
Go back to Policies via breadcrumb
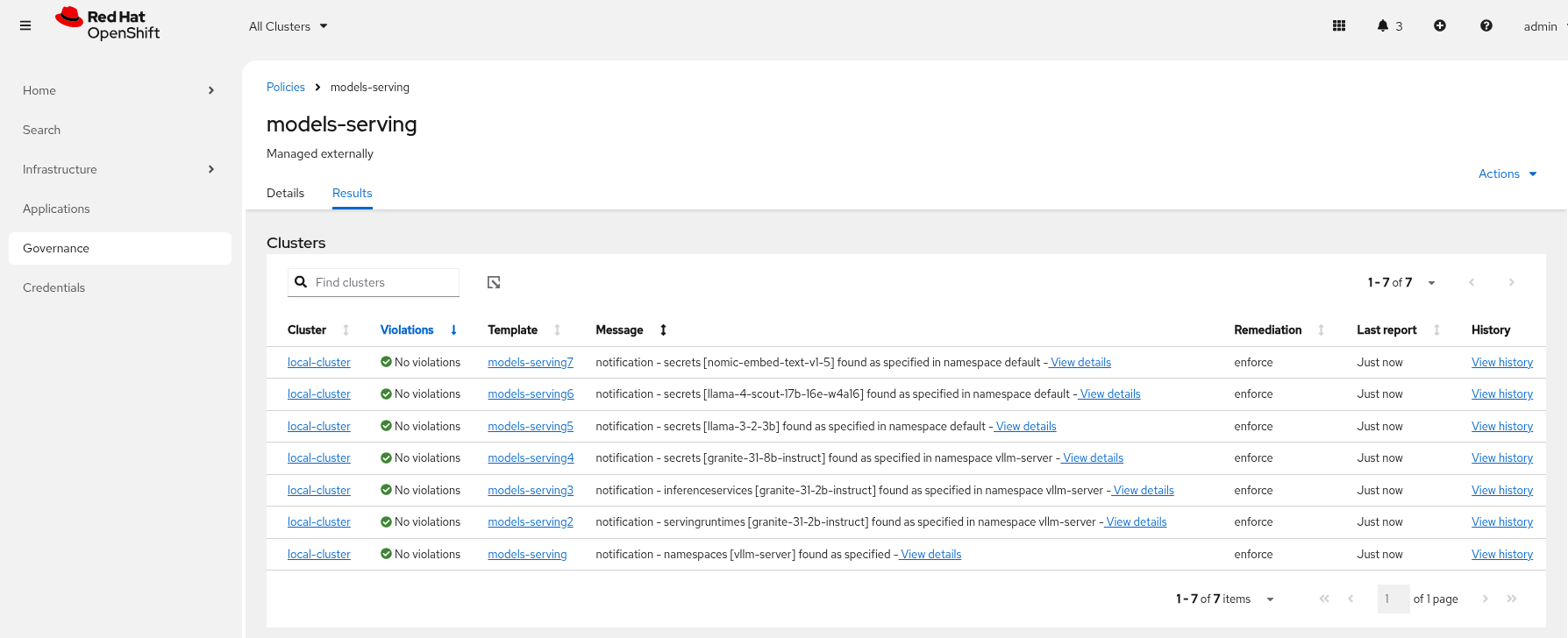pyautogui.click(x=285, y=87)
